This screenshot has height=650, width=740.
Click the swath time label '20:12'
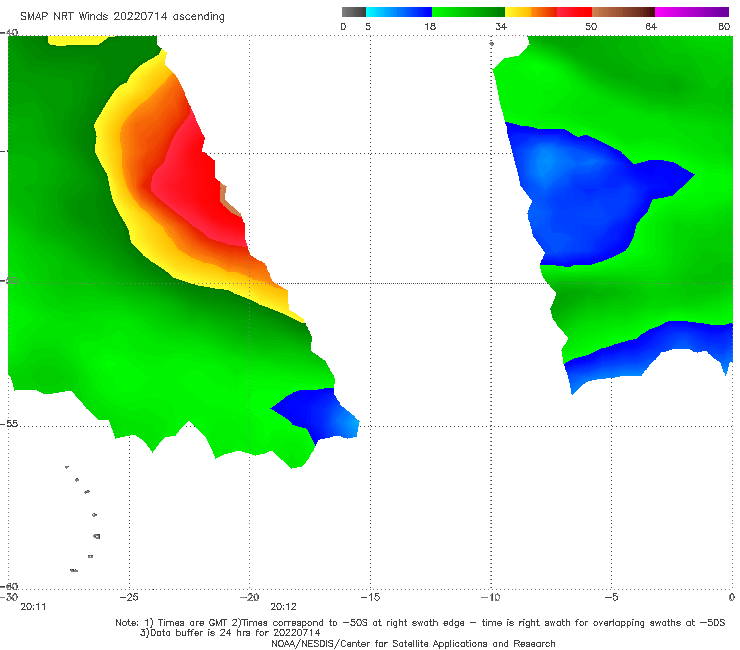point(283,607)
